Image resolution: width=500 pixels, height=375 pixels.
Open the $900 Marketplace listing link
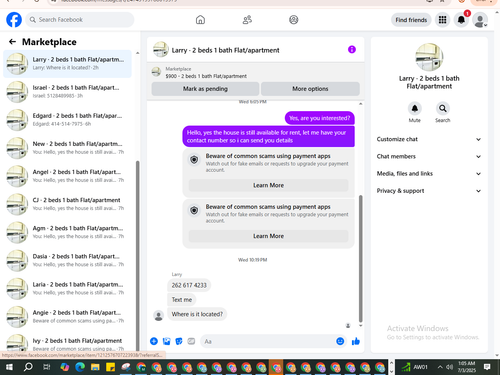click(x=206, y=76)
